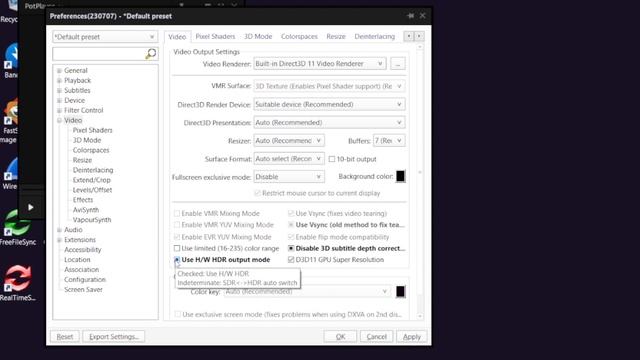Select Levels/Offset in the Video tree
This screenshot has height=360, width=640.
point(92,190)
